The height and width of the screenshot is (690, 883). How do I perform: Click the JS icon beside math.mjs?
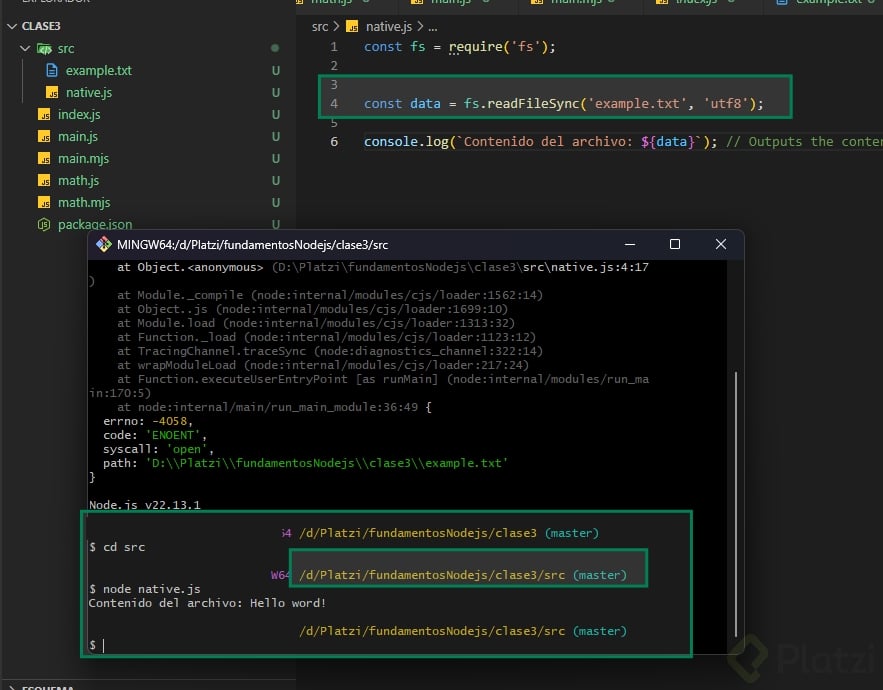tap(44, 203)
